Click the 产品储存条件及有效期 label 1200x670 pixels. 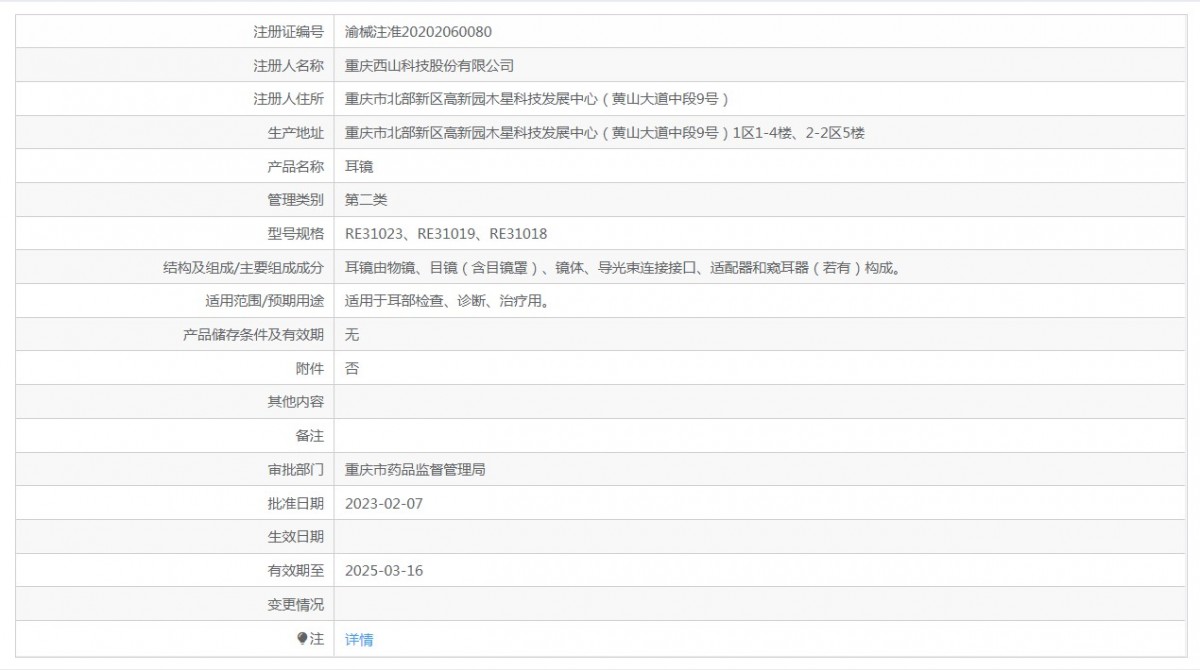(x=254, y=335)
